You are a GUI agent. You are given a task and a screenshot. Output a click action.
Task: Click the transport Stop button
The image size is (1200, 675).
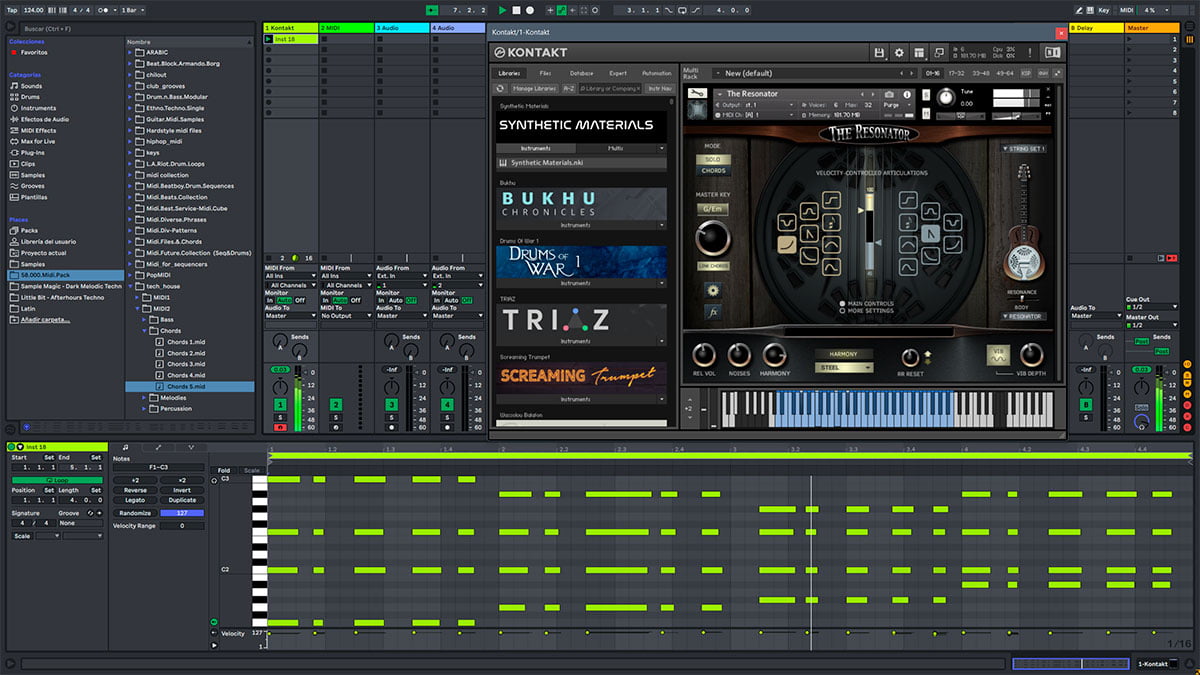(x=516, y=10)
